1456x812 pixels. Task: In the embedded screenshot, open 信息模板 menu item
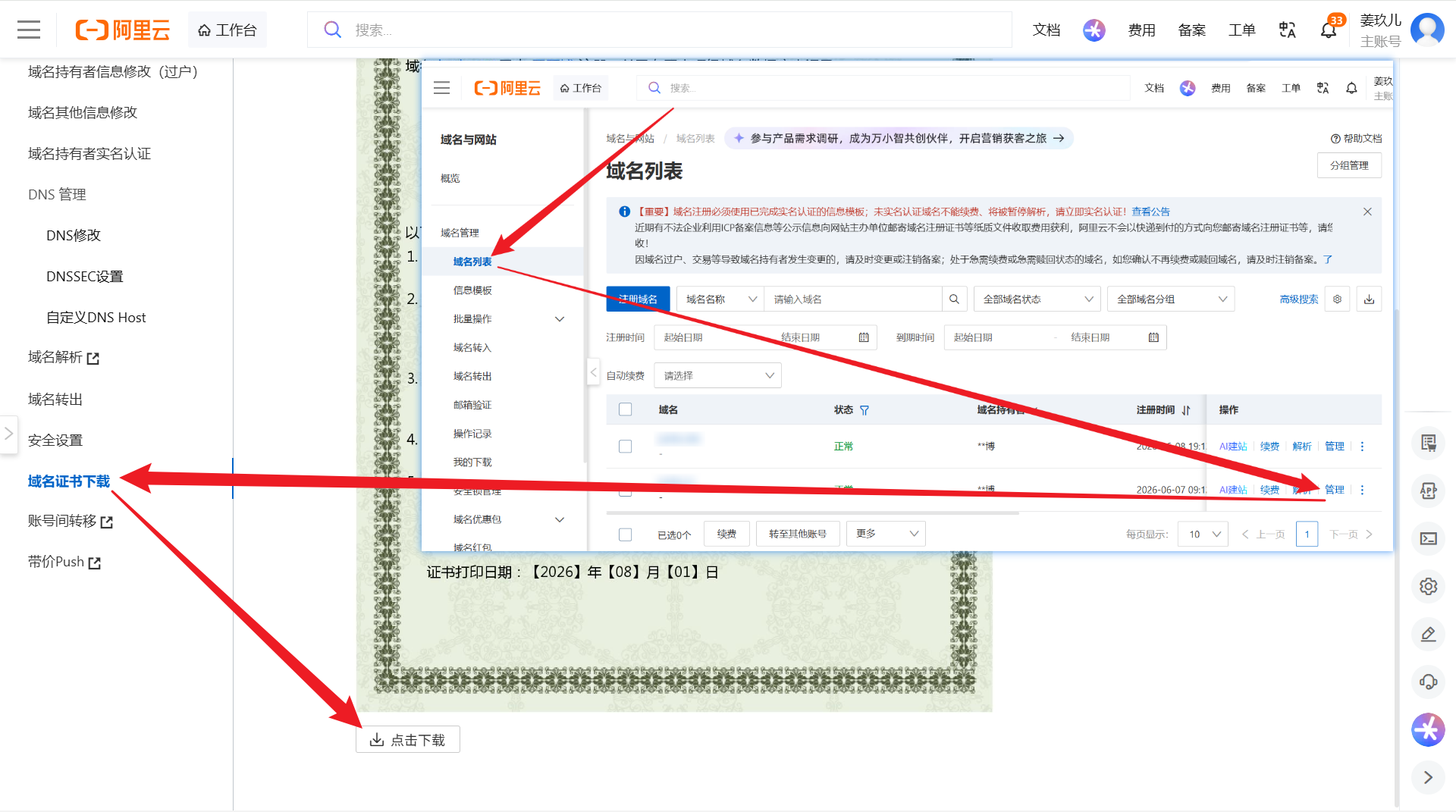[472, 290]
